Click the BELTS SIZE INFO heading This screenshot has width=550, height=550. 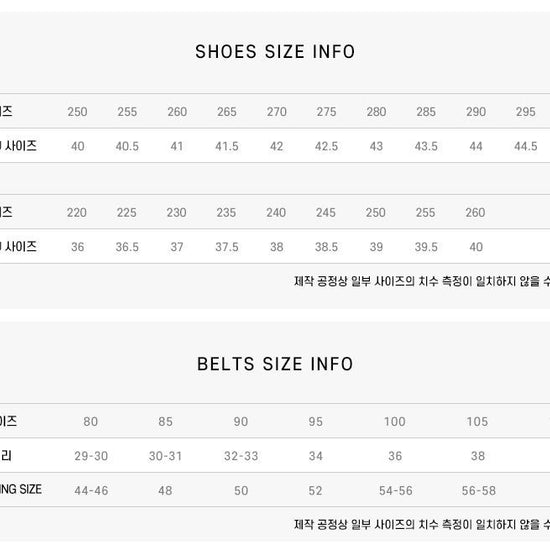click(275, 364)
